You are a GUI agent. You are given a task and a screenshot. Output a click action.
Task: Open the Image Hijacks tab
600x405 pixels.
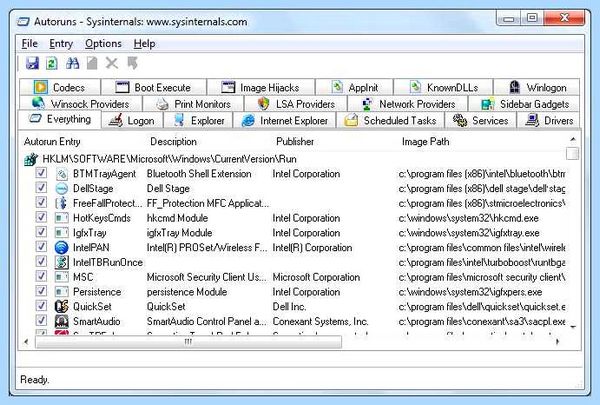(x=261, y=87)
